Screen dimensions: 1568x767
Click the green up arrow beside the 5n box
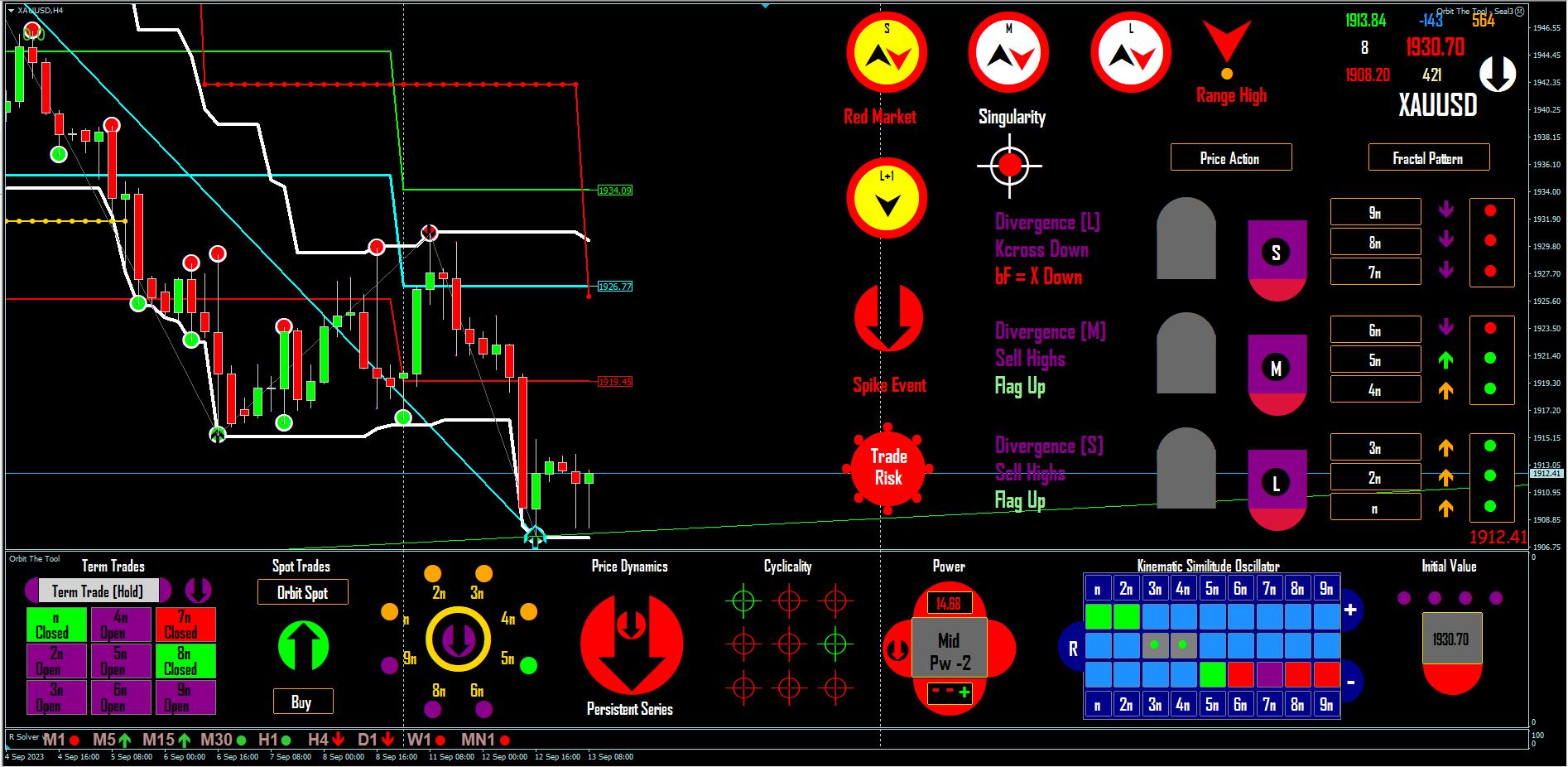[x=1446, y=359]
